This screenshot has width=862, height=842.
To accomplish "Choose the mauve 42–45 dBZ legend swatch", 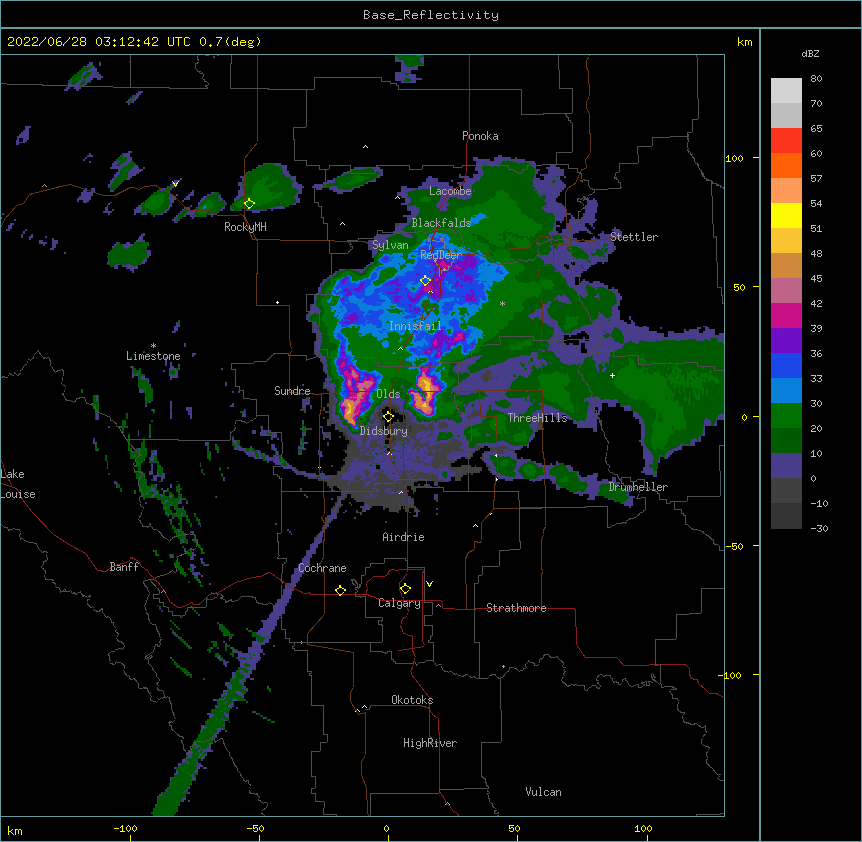I will click(x=786, y=291).
